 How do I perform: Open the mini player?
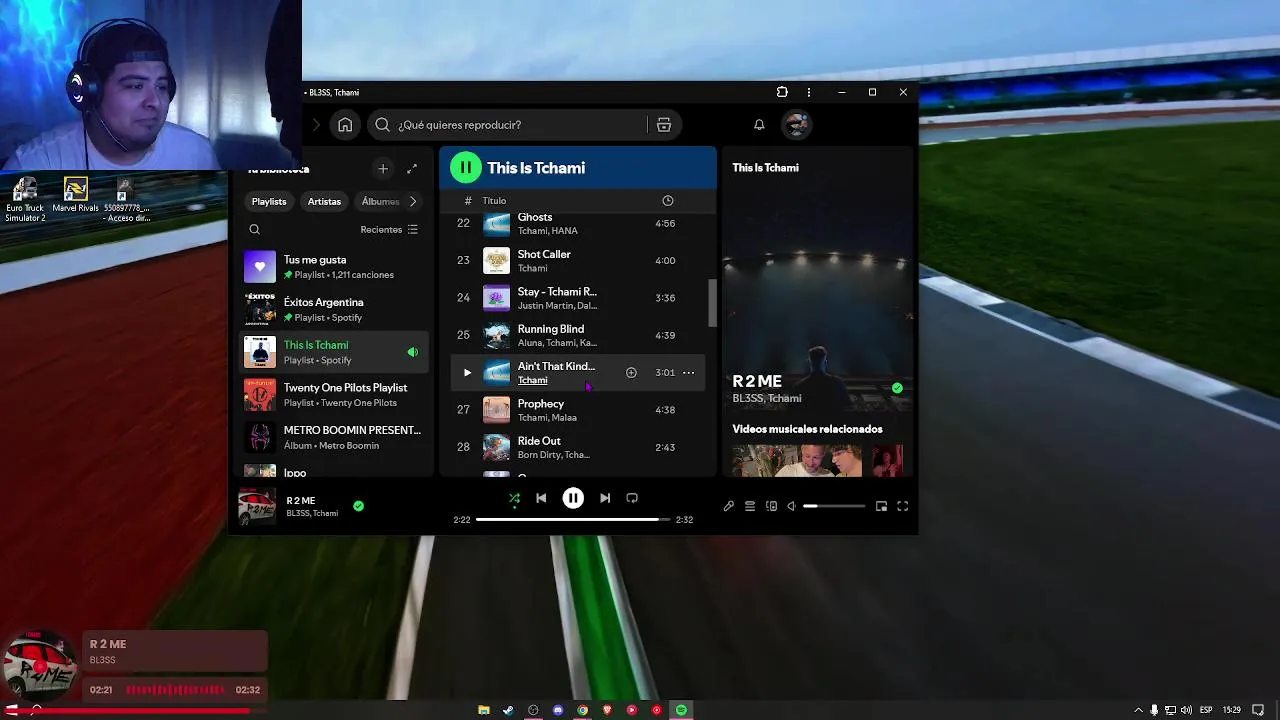coord(881,506)
